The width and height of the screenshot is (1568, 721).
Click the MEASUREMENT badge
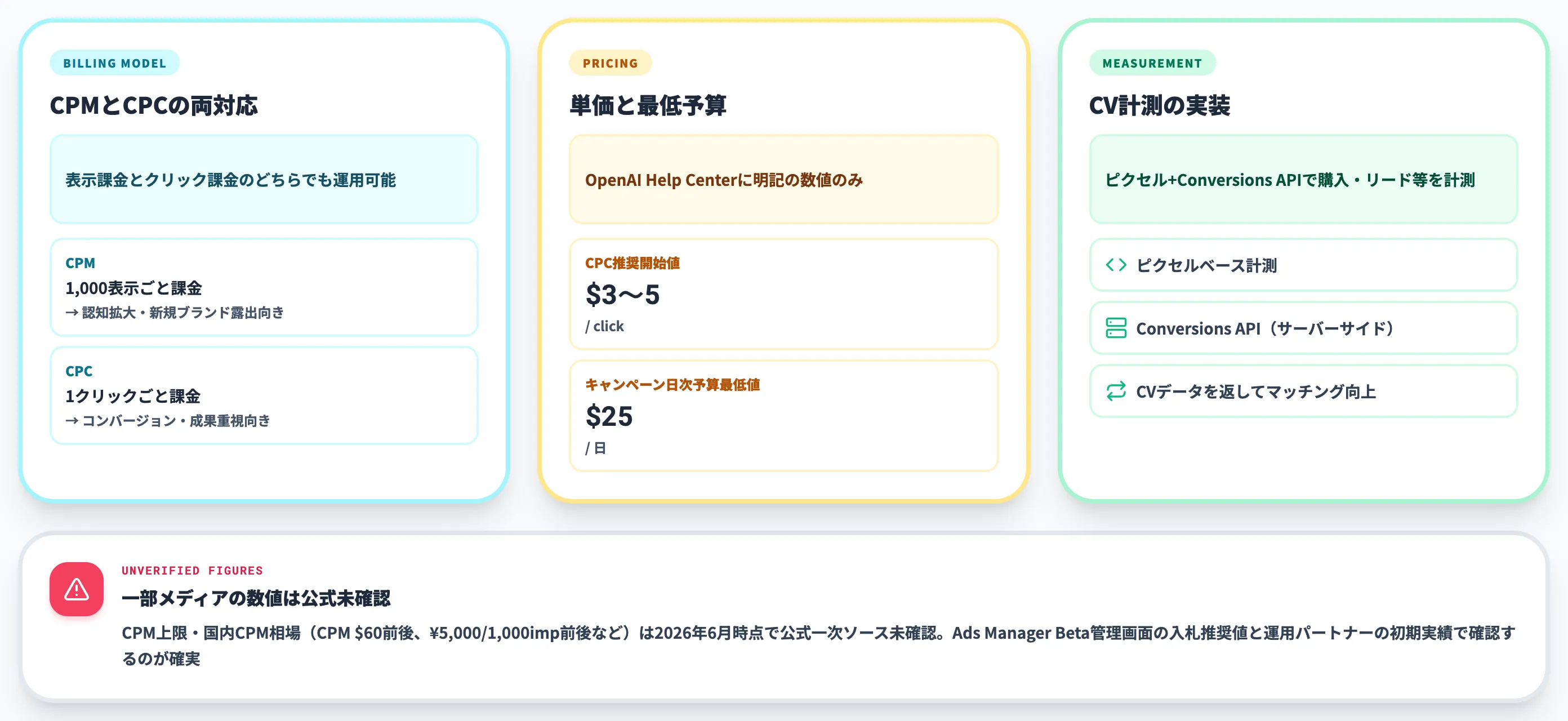[x=1152, y=63]
